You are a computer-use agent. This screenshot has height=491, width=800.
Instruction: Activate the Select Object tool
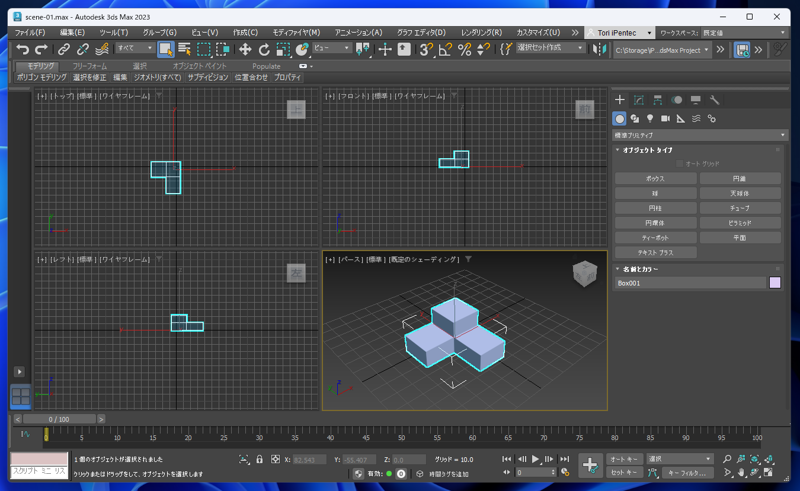tap(166, 50)
